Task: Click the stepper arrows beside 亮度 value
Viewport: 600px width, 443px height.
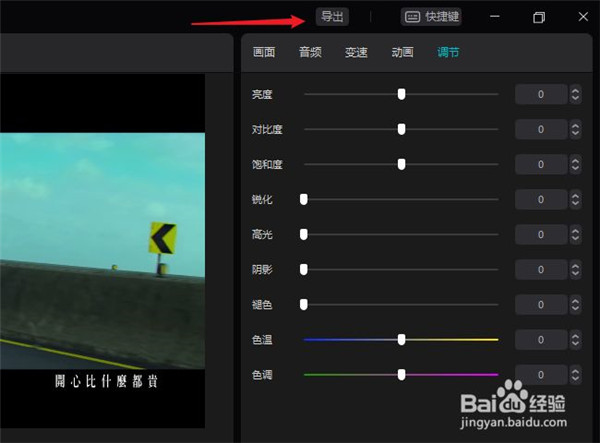Action: [574, 95]
